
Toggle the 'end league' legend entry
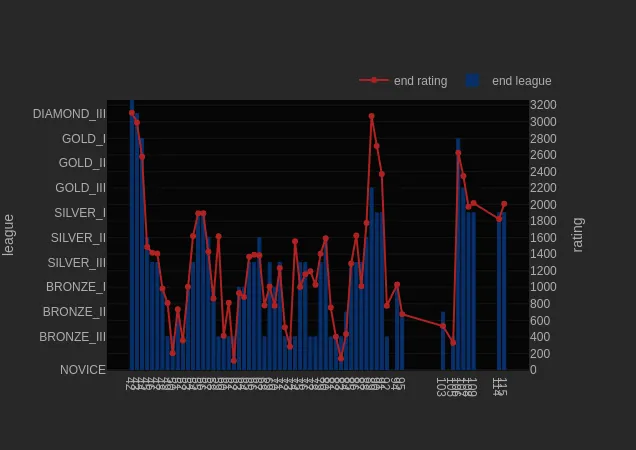[509, 81]
